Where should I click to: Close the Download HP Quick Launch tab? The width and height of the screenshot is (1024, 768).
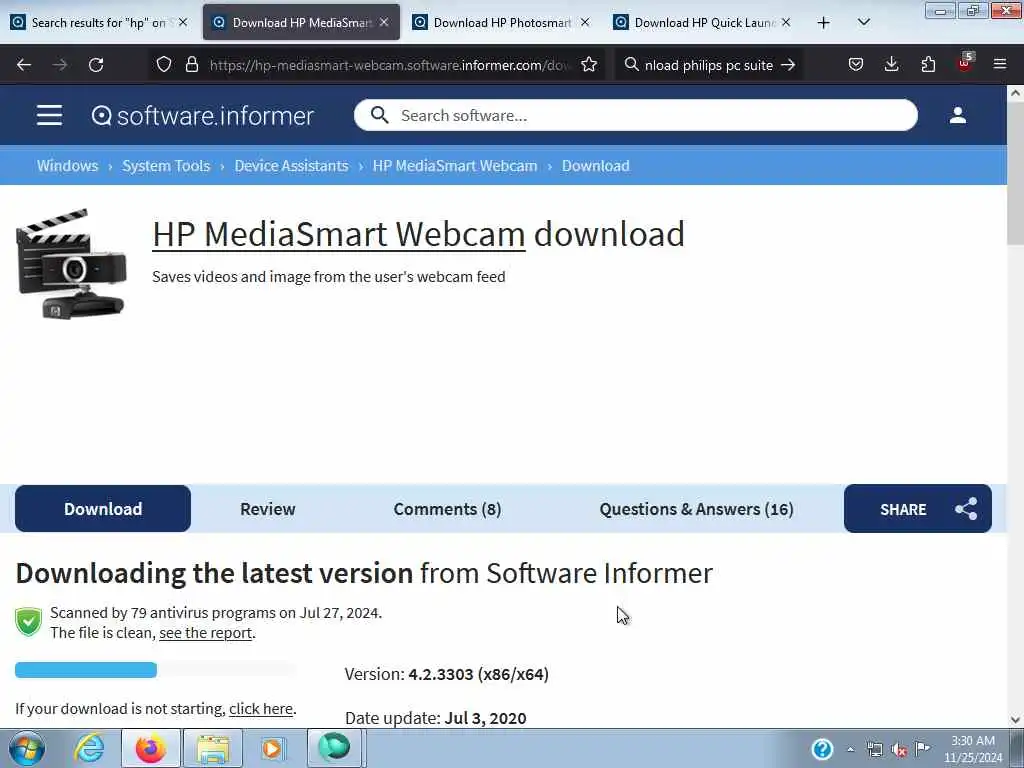click(786, 22)
